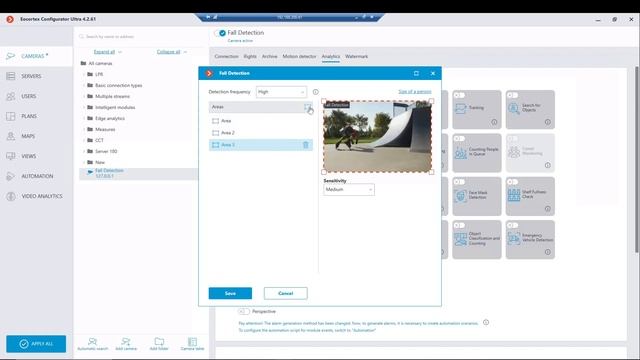Click the Face Mask Detection icon

pos(460,196)
